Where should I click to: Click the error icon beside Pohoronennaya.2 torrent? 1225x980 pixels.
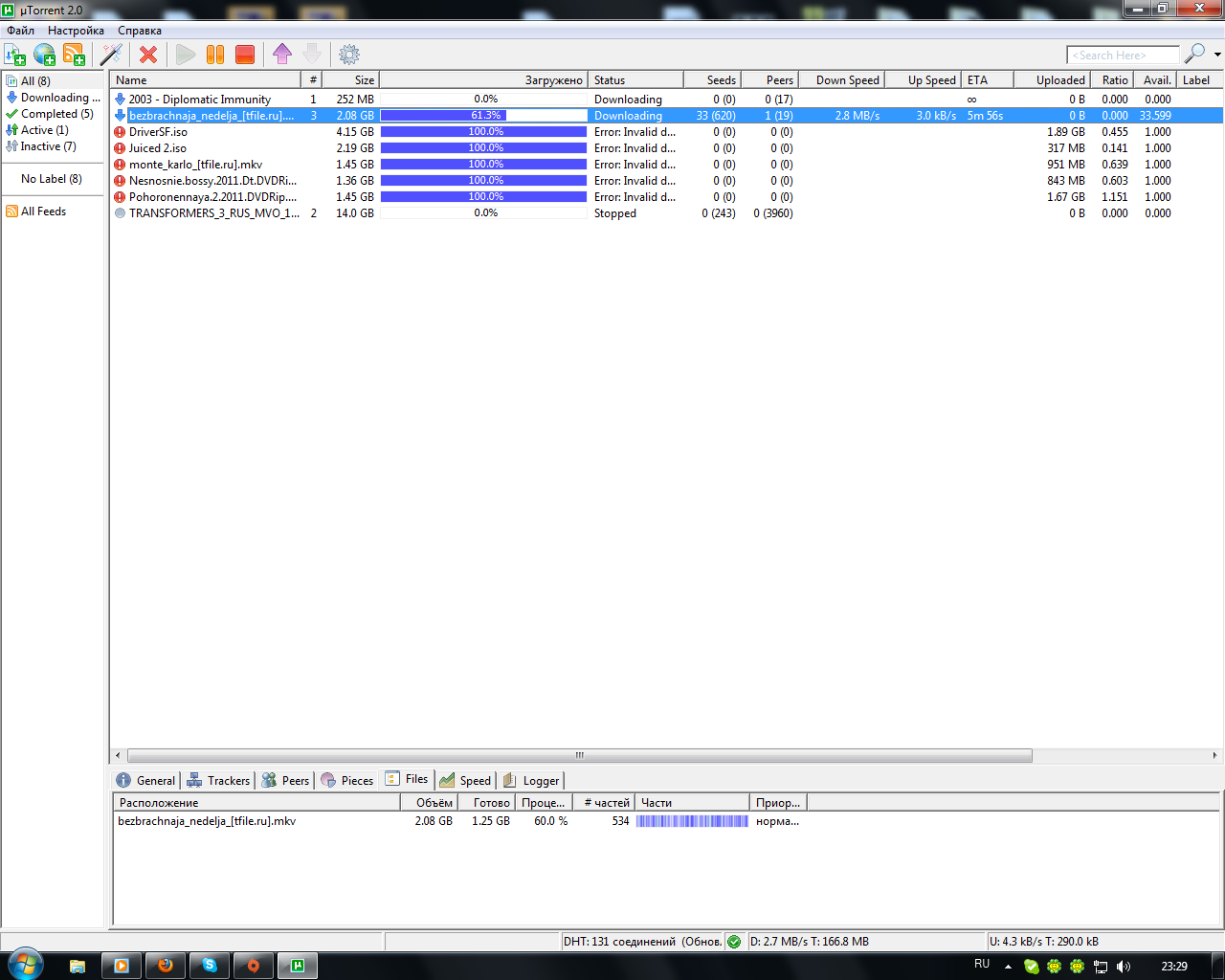pyautogui.click(x=120, y=197)
